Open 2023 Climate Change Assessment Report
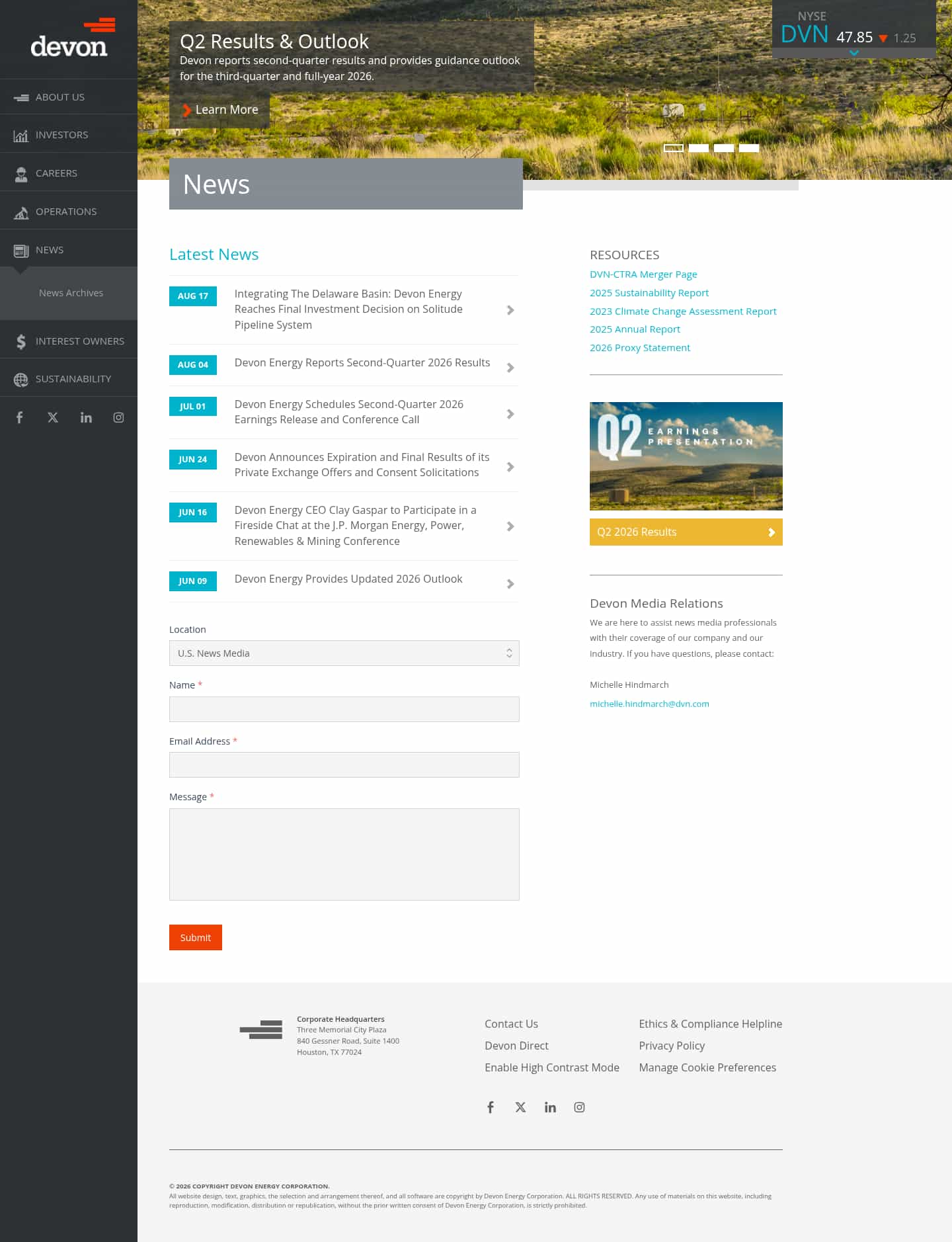 pos(683,311)
